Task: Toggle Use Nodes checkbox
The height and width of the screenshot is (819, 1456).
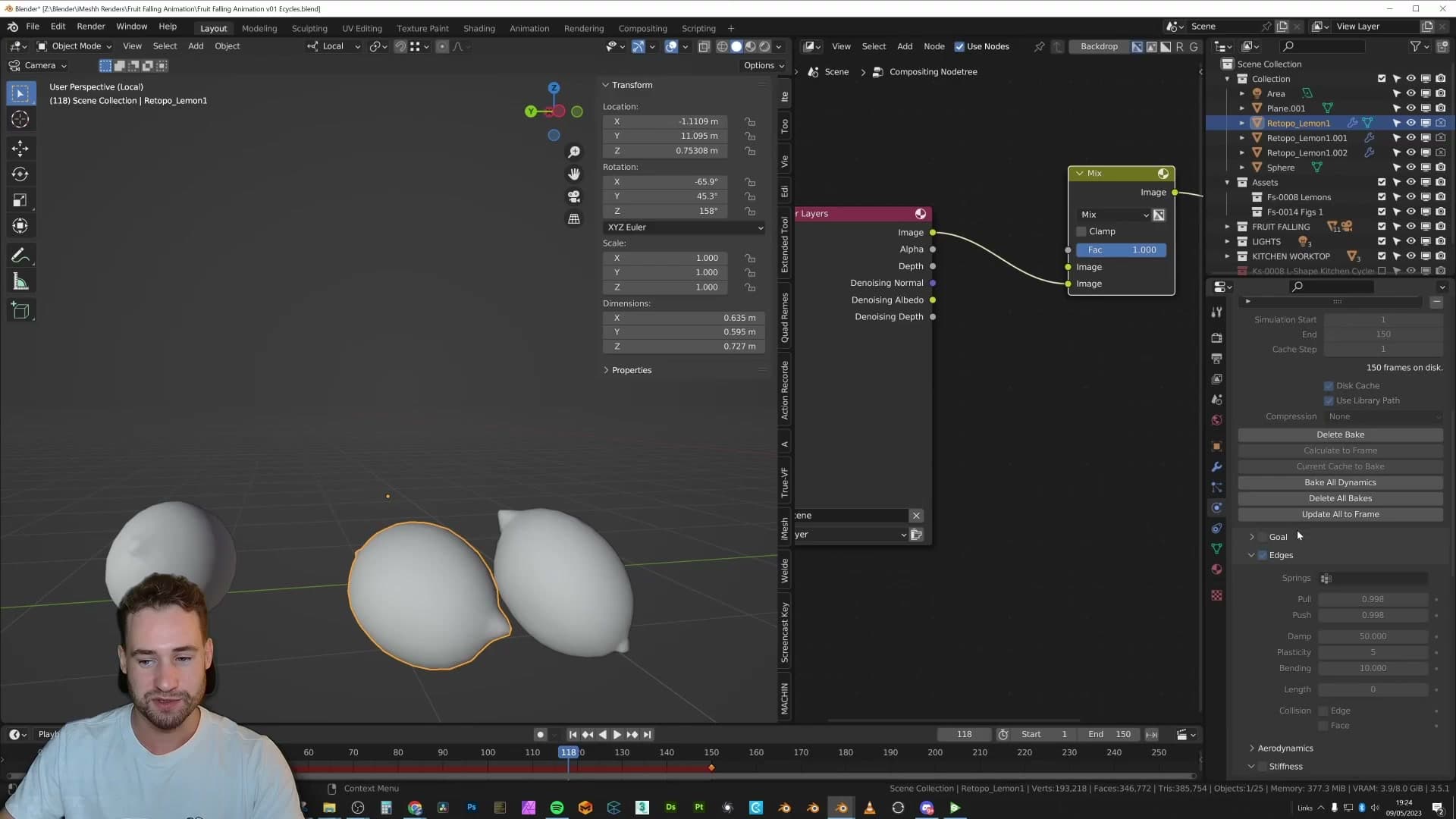Action: coord(959,46)
